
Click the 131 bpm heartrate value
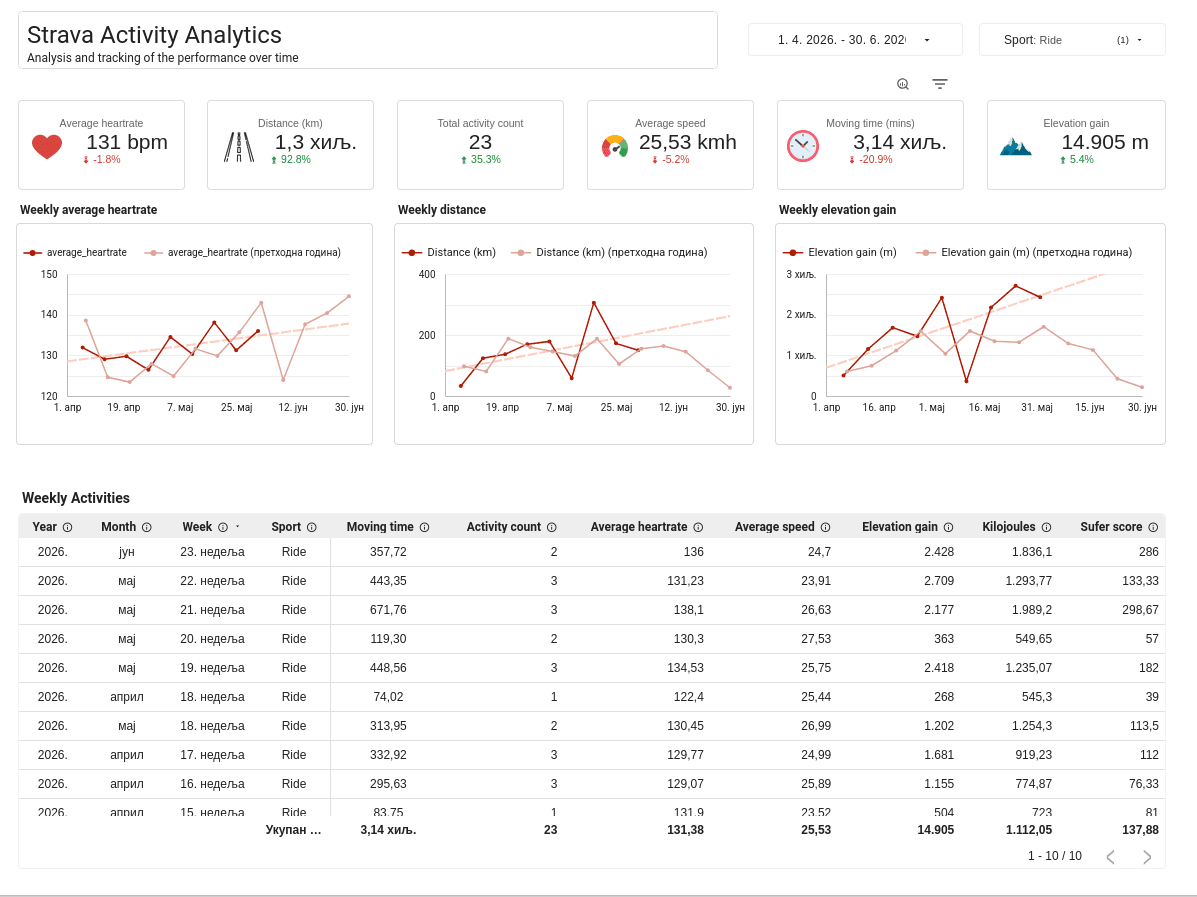pos(127,142)
